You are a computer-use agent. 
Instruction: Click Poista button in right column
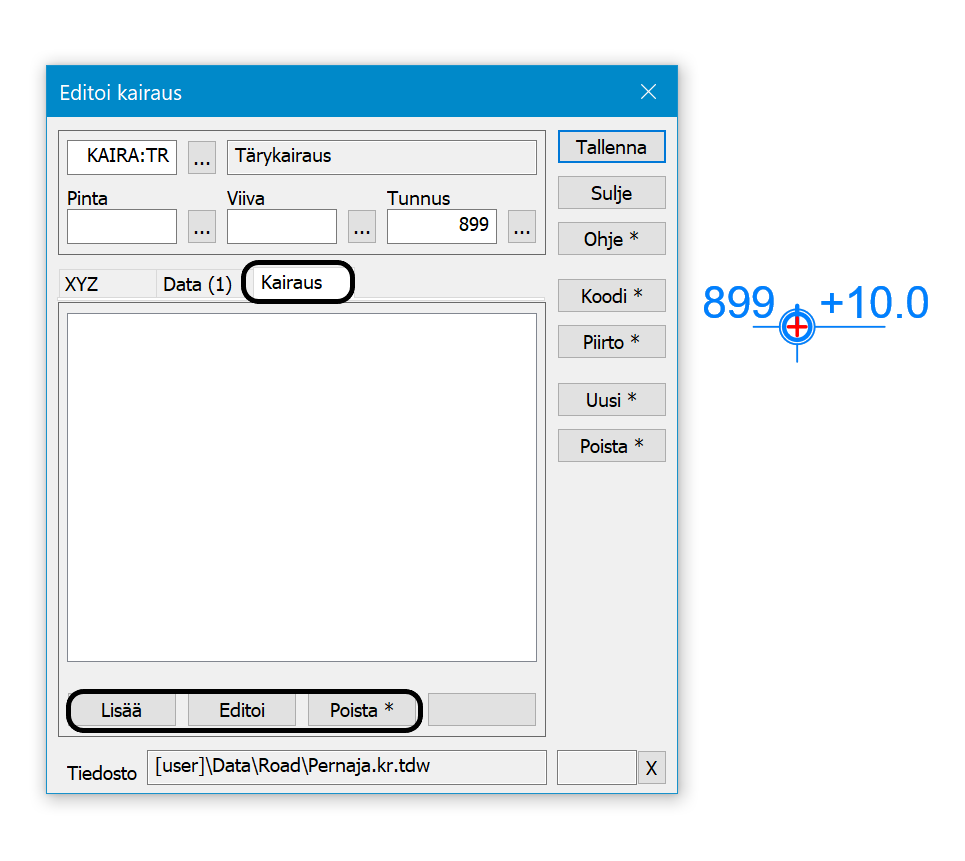[611, 446]
